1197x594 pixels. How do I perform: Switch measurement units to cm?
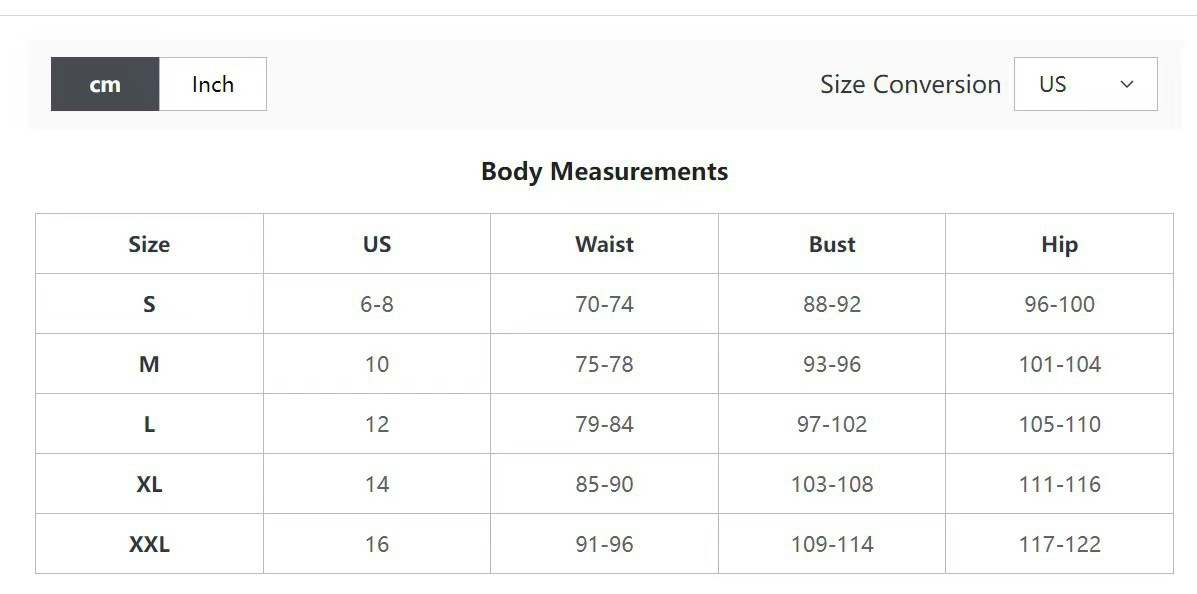[105, 84]
